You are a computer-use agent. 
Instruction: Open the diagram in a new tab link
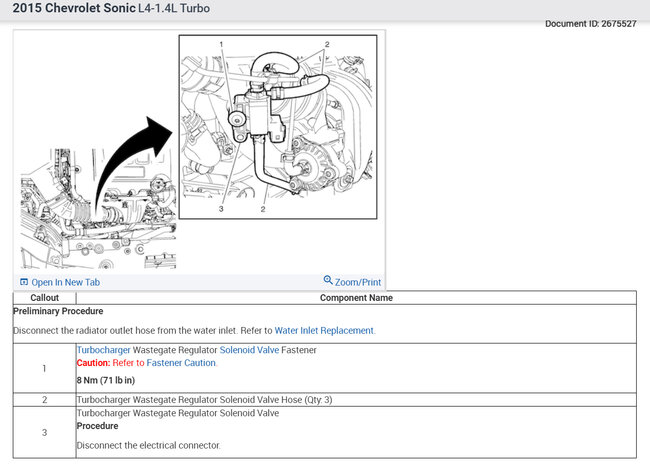click(65, 282)
